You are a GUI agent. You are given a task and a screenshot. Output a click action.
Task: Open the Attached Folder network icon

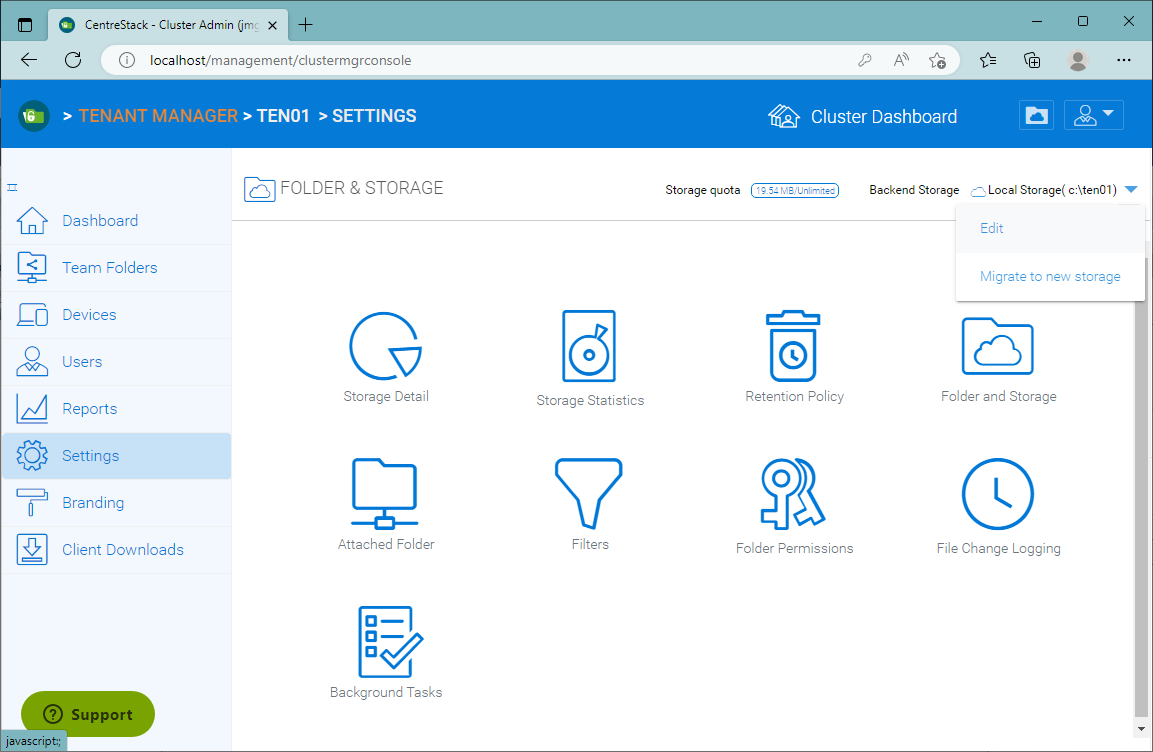pyautogui.click(x=385, y=494)
